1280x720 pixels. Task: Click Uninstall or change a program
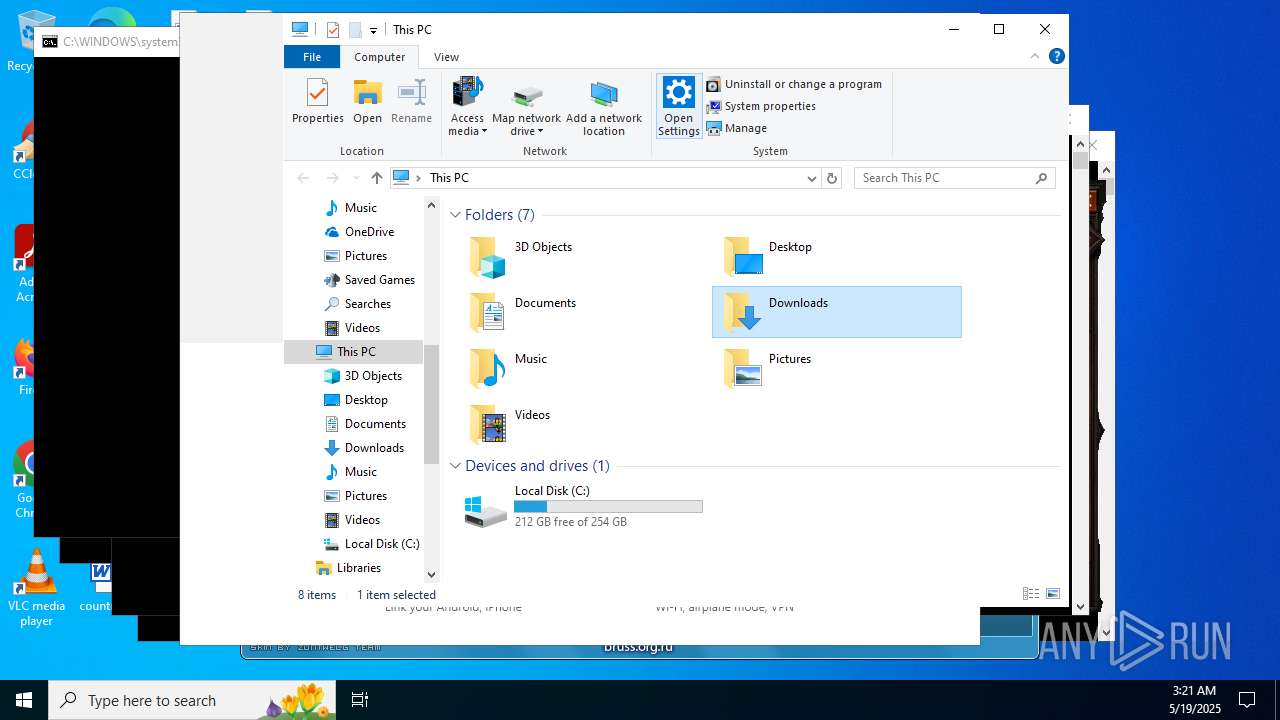click(794, 84)
